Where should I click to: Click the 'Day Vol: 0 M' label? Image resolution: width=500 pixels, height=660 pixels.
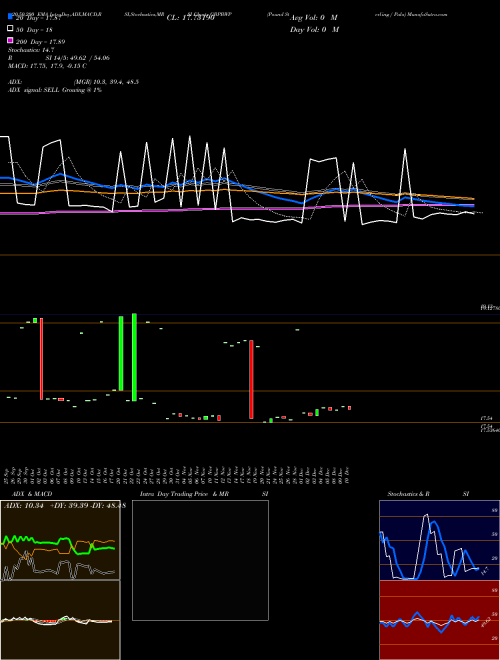pyautogui.click(x=314, y=29)
